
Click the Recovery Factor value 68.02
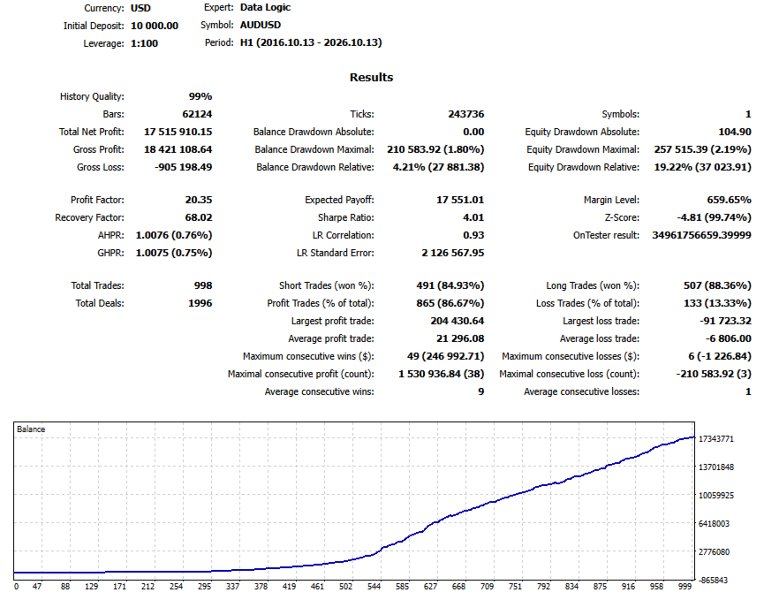pyautogui.click(x=198, y=217)
